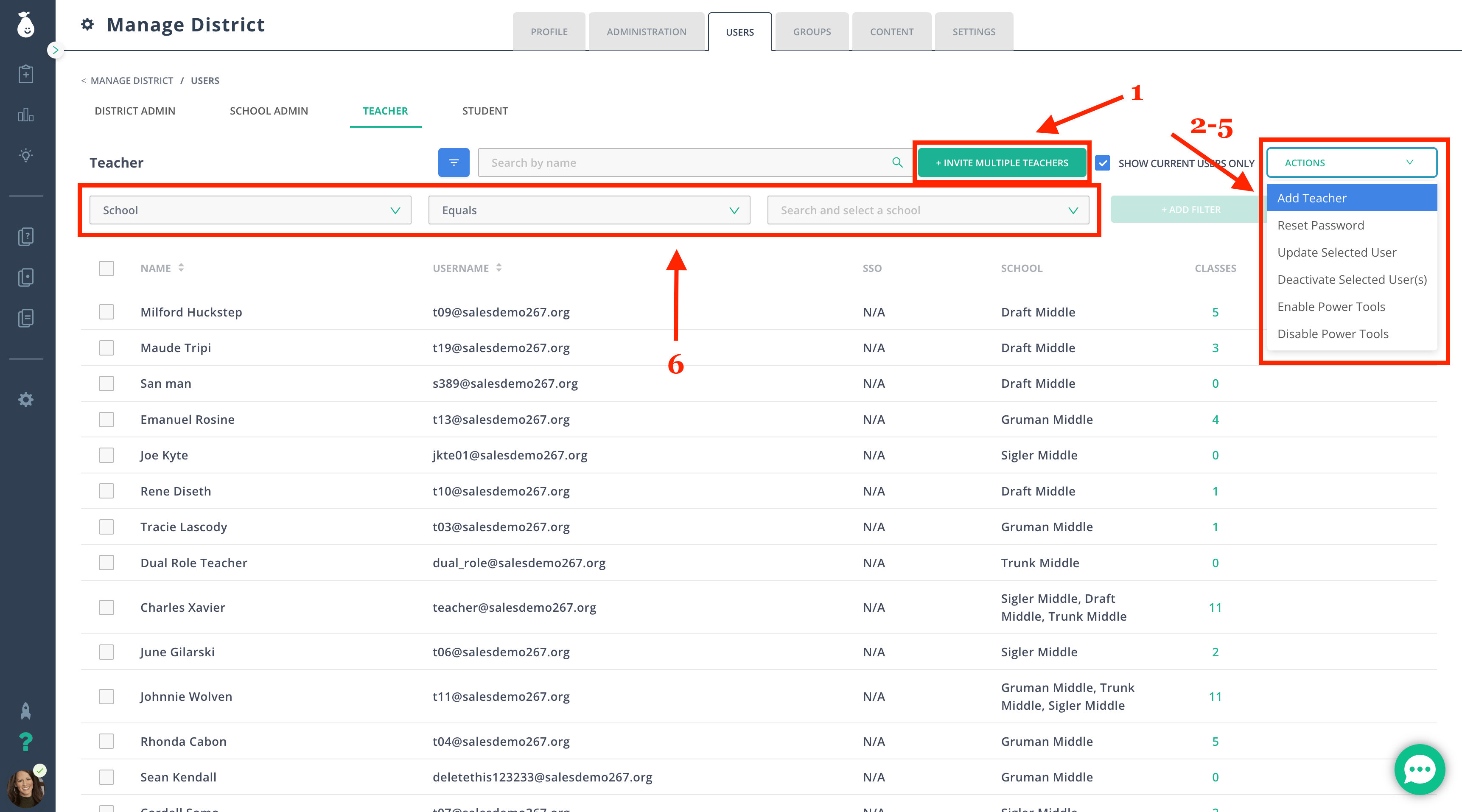Select the checkbox for Milford Huckstep
This screenshot has height=812, width=1462.
(106, 312)
